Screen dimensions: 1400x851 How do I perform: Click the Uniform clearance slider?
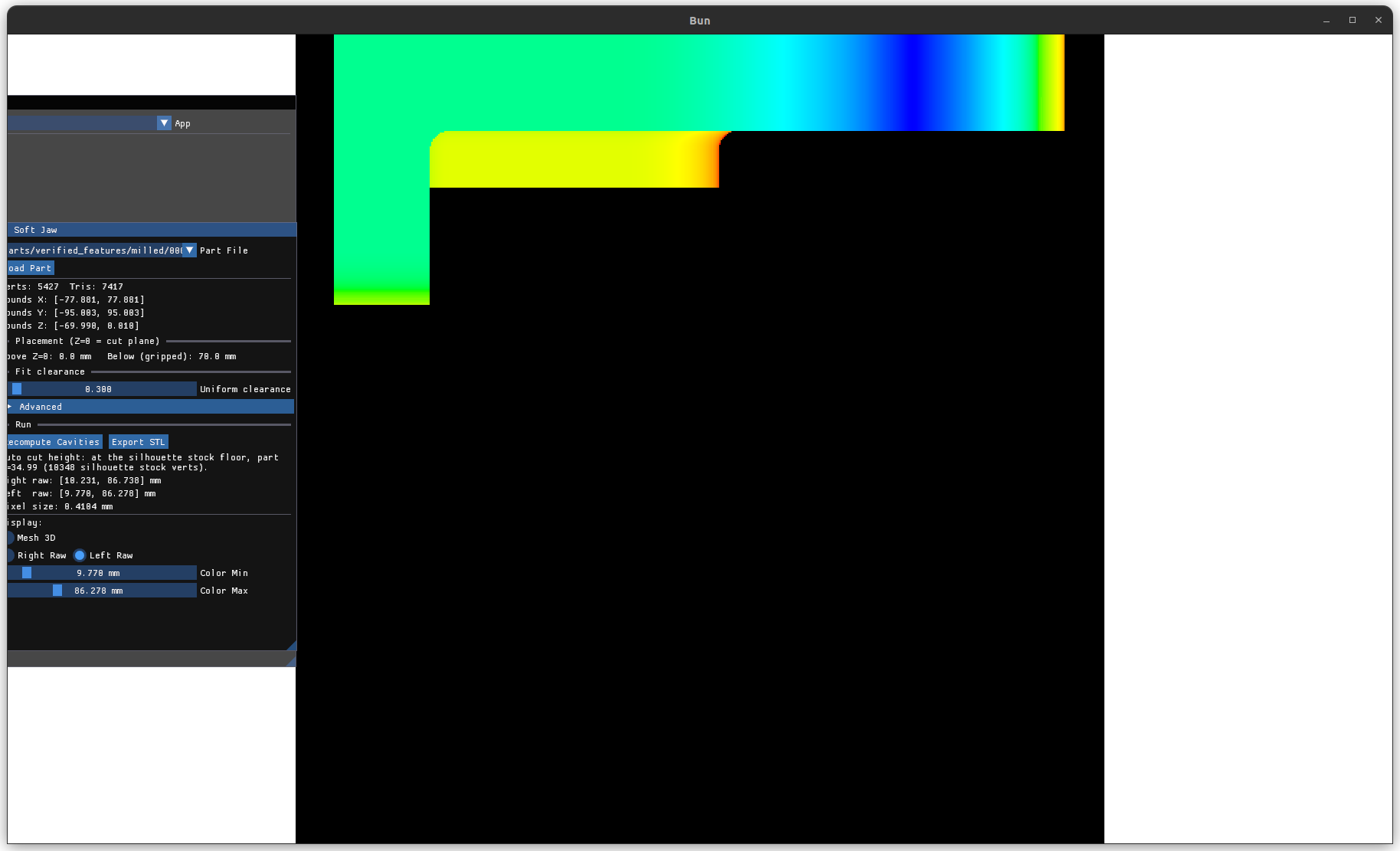[102, 389]
